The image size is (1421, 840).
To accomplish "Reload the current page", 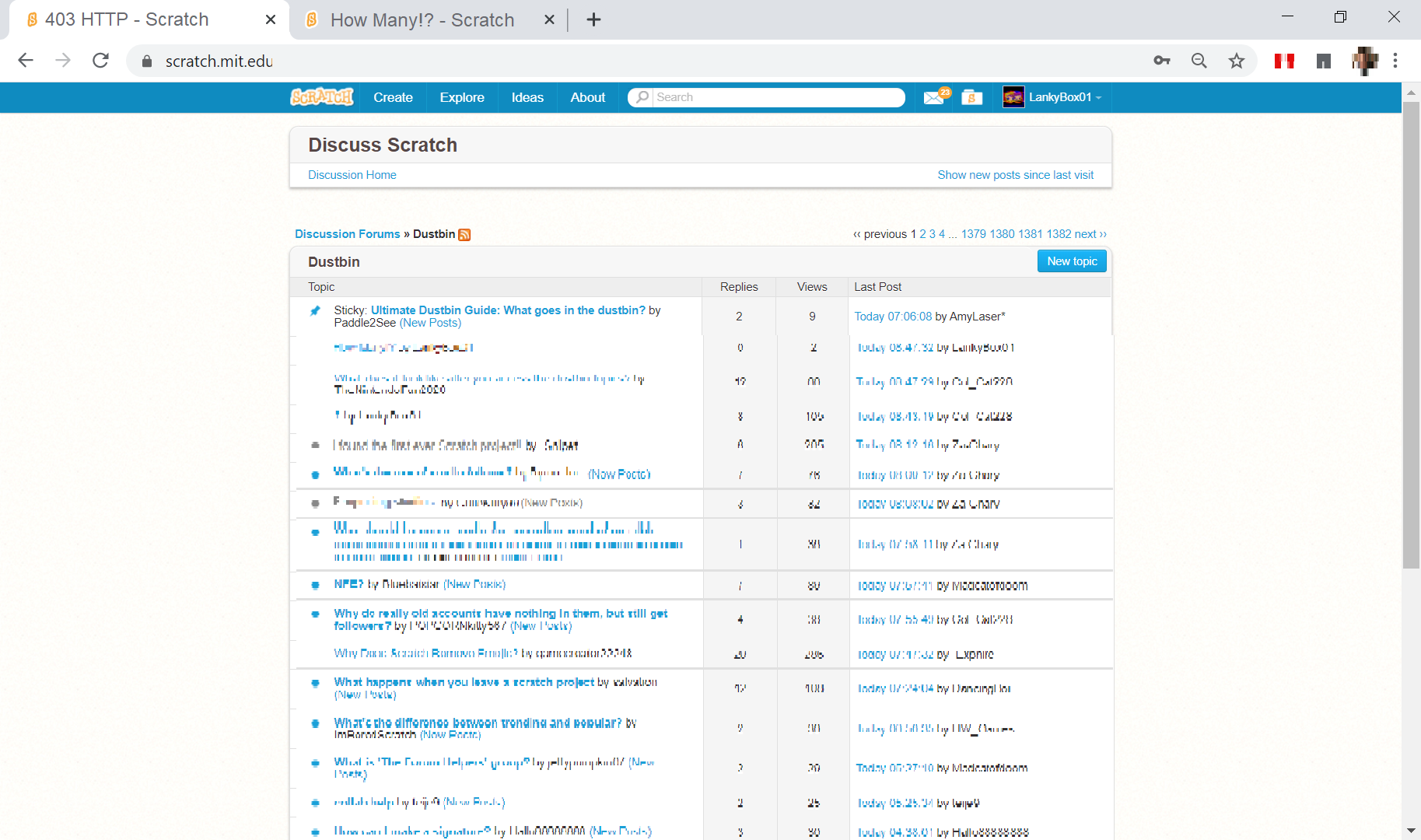I will click(x=100, y=61).
